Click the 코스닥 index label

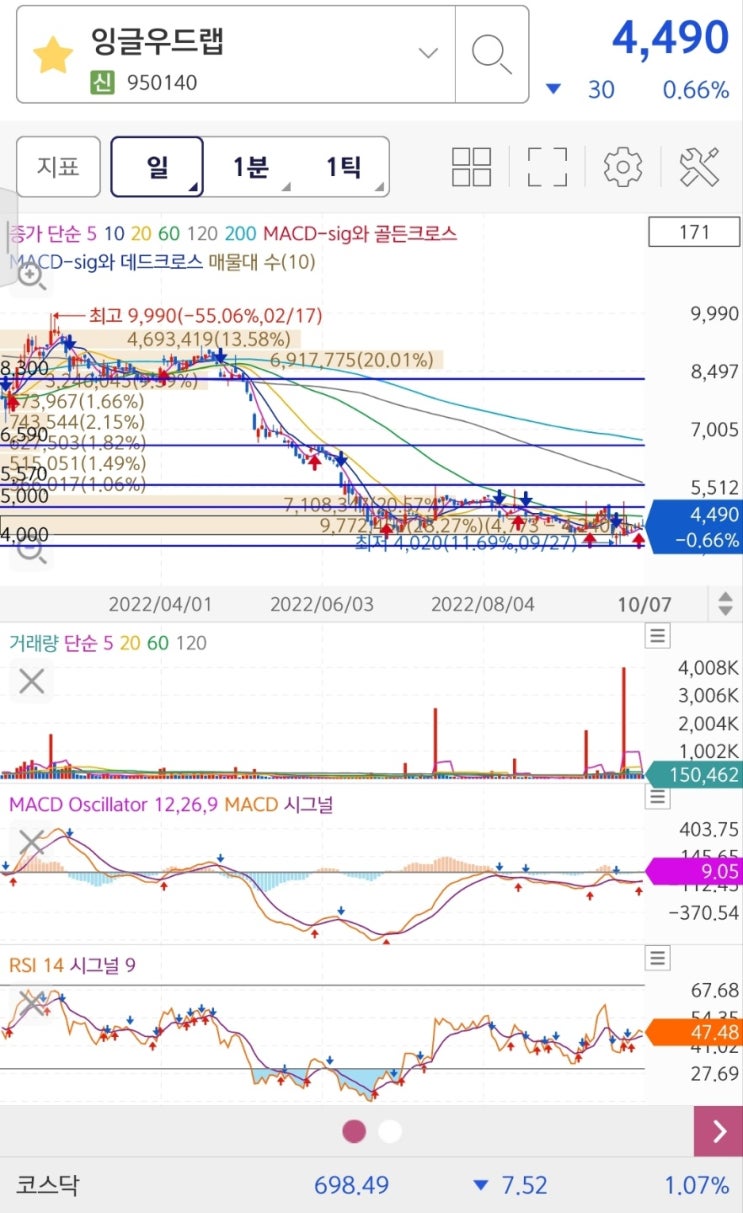click(46, 1185)
